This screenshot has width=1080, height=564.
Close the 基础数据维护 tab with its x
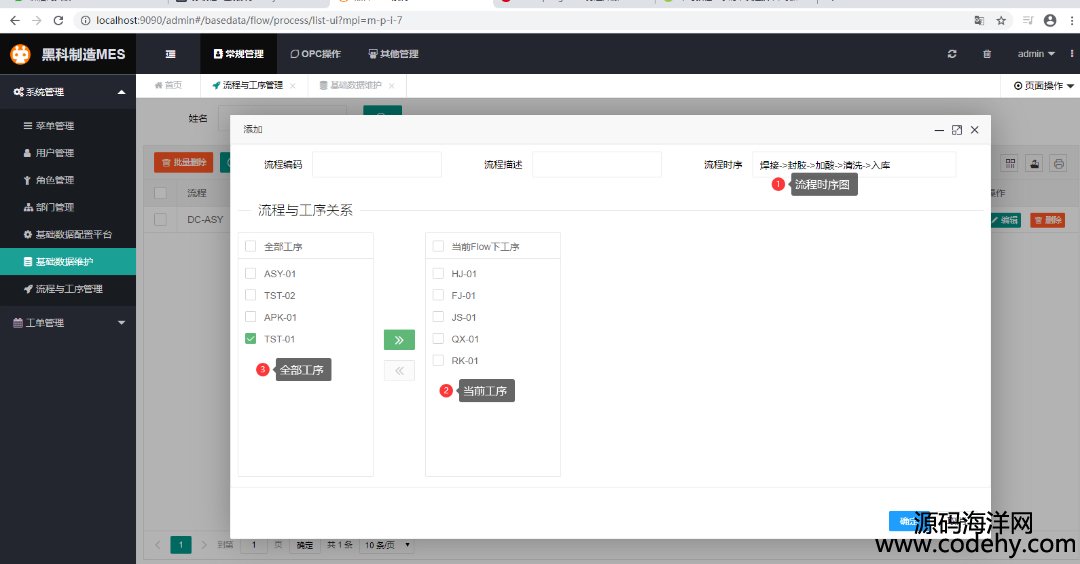pos(391,85)
